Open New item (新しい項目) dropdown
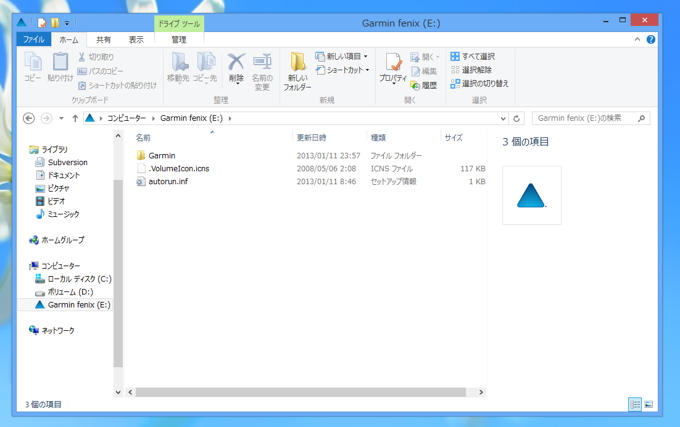Screen dimensions: 680x427 [342, 56]
